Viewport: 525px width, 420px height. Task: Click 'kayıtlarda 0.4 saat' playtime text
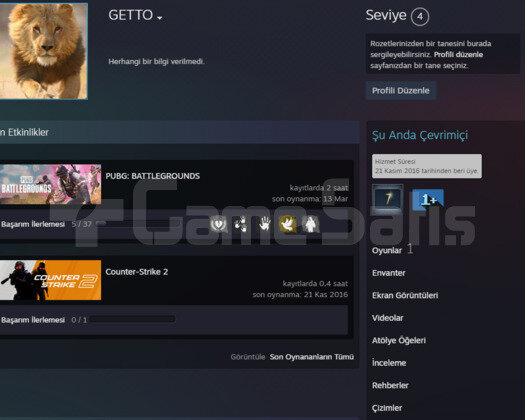click(x=315, y=283)
